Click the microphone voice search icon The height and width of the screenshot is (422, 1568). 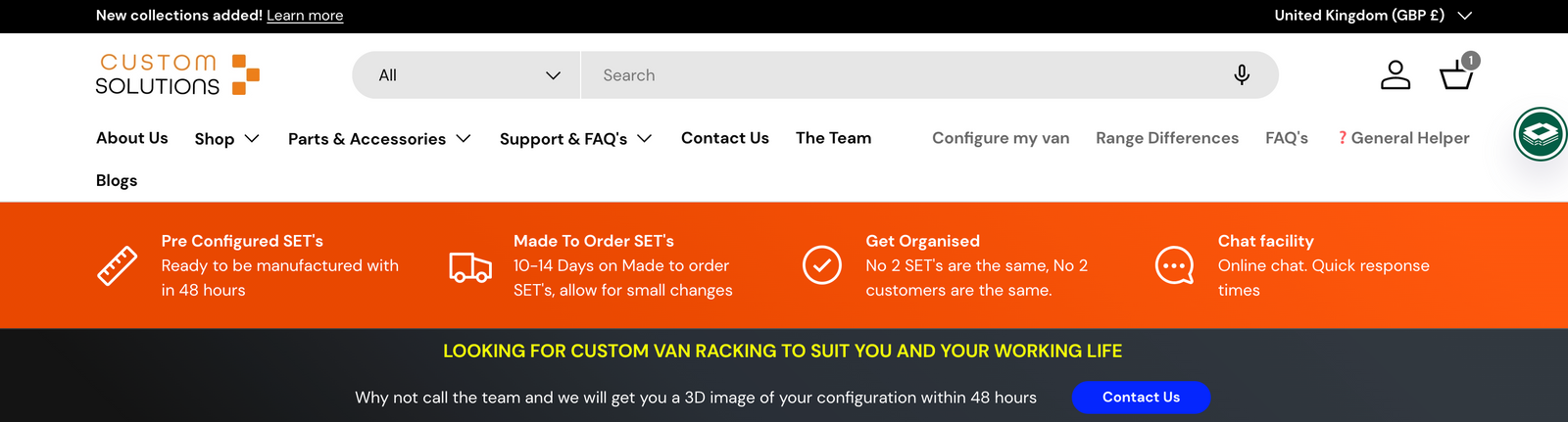[x=1242, y=75]
